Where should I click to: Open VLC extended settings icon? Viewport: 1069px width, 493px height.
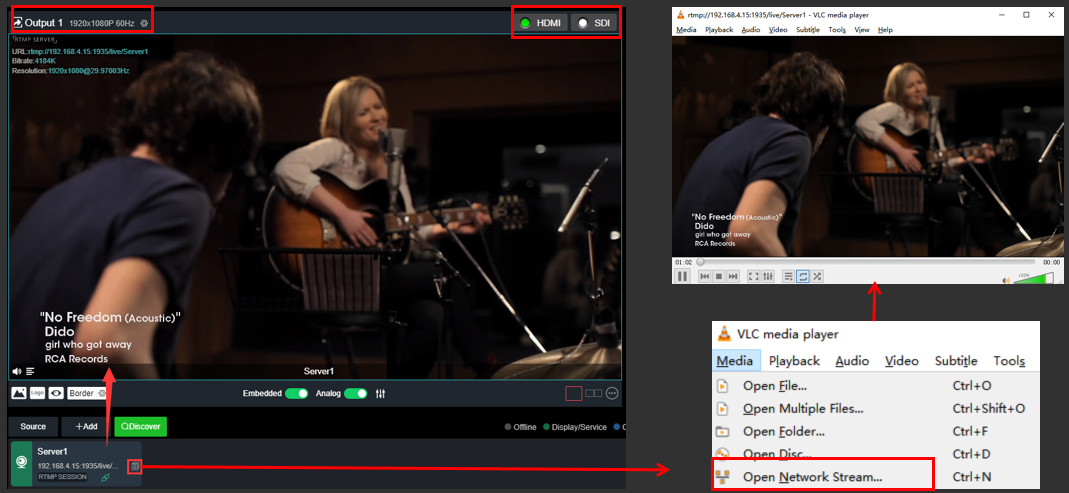pyautogui.click(x=768, y=276)
